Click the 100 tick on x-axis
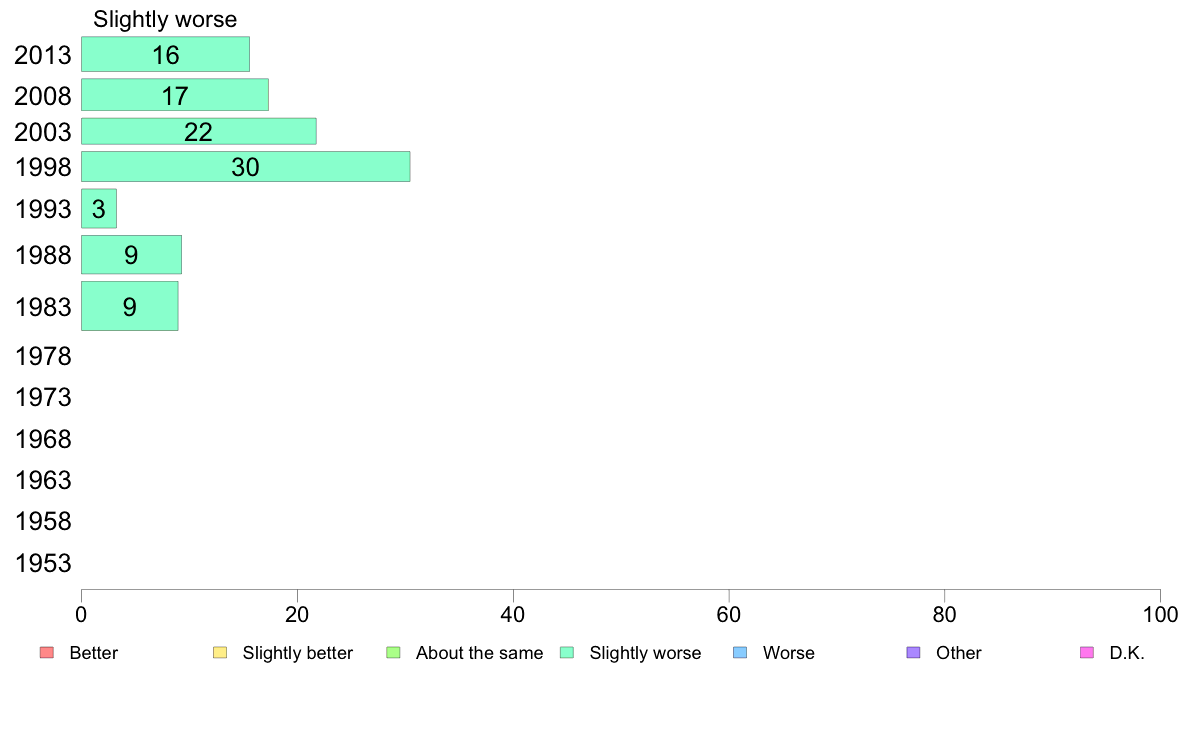 click(1160, 614)
